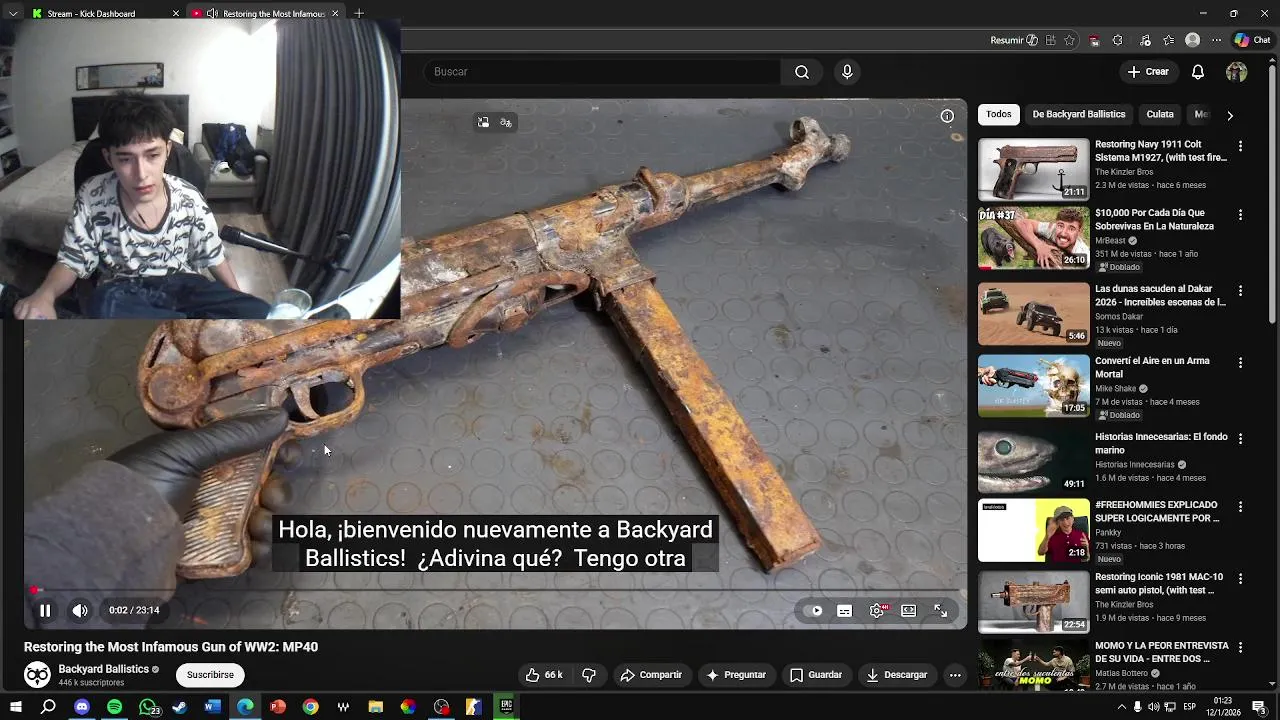Open Windows Start menu
The height and width of the screenshot is (720, 1280).
click(16, 707)
